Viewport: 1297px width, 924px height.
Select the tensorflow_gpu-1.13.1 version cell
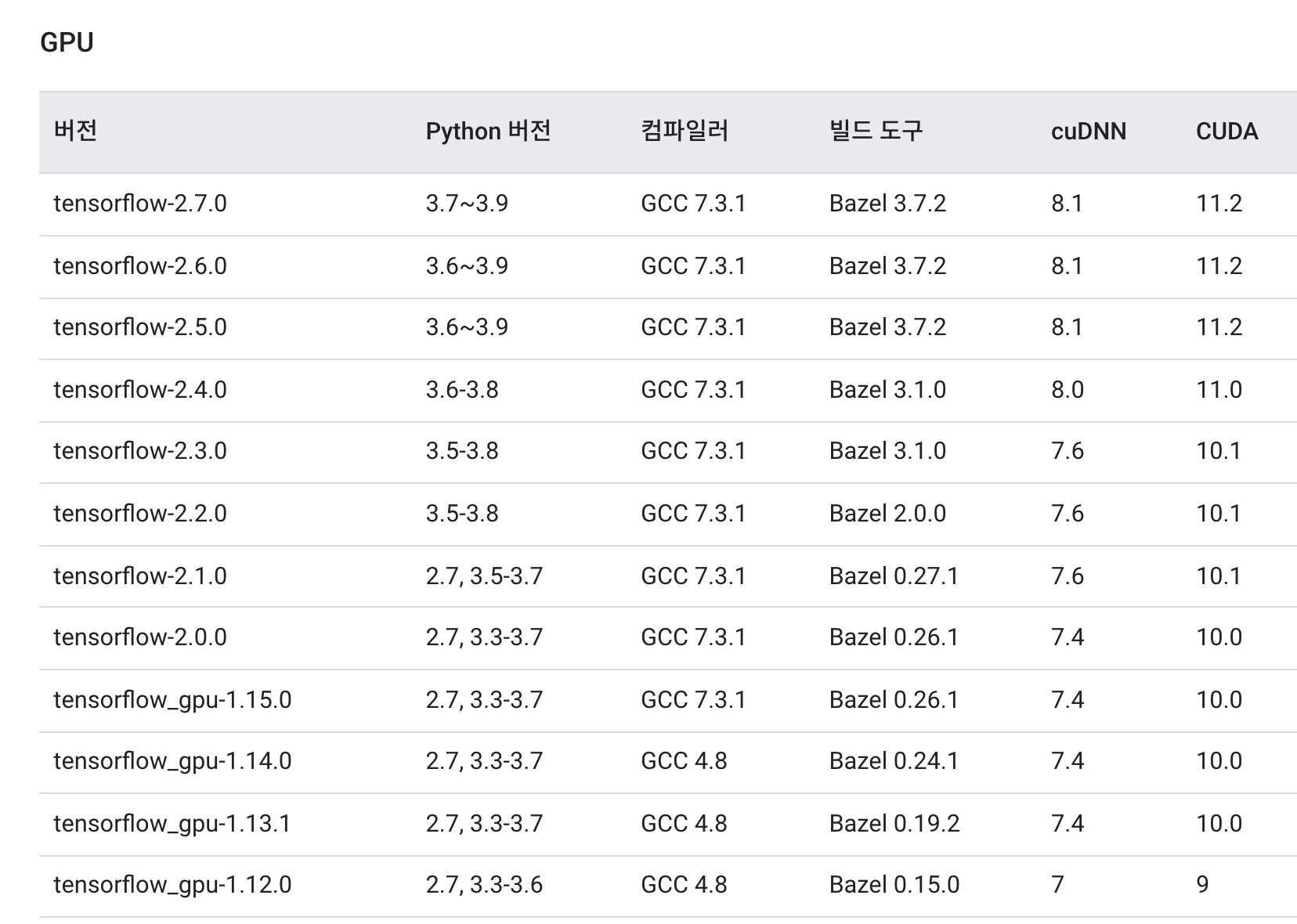172,824
